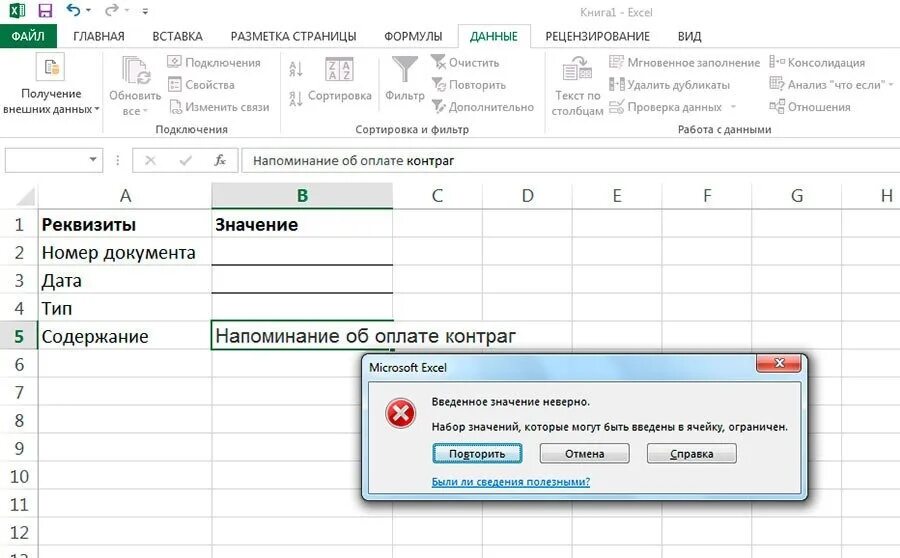
Task: Click the Фильтр funnel icon
Action: coord(405,70)
